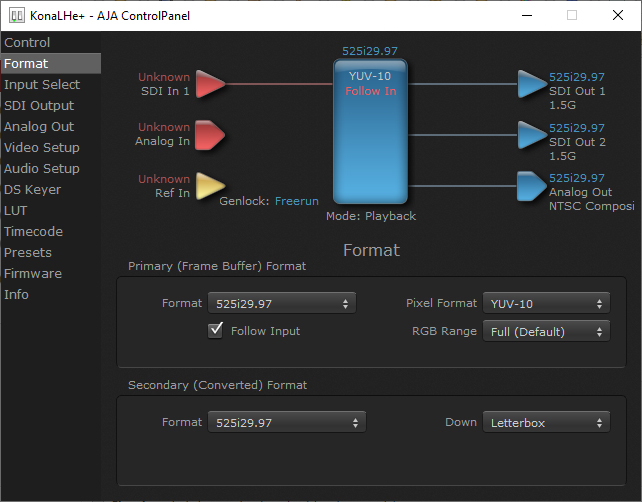Click the blue SDI Out 1 output triangle
This screenshot has height=502, width=642.
pos(532,84)
